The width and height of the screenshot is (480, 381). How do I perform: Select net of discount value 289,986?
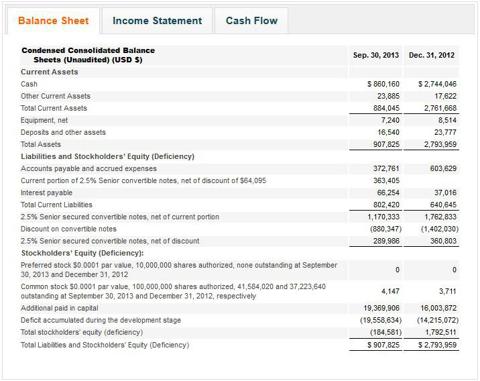point(386,241)
